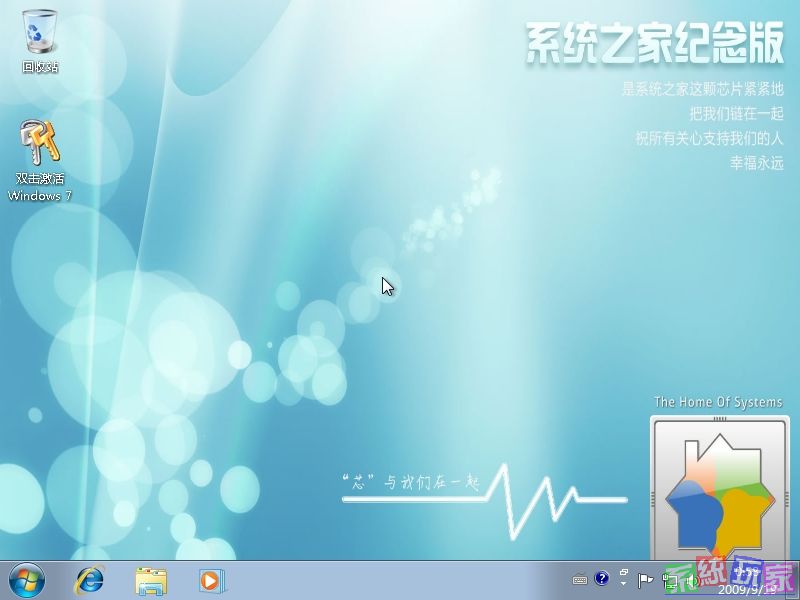
Task: Select the 双击激活 Windows 7 keys icon
Action: [39, 160]
